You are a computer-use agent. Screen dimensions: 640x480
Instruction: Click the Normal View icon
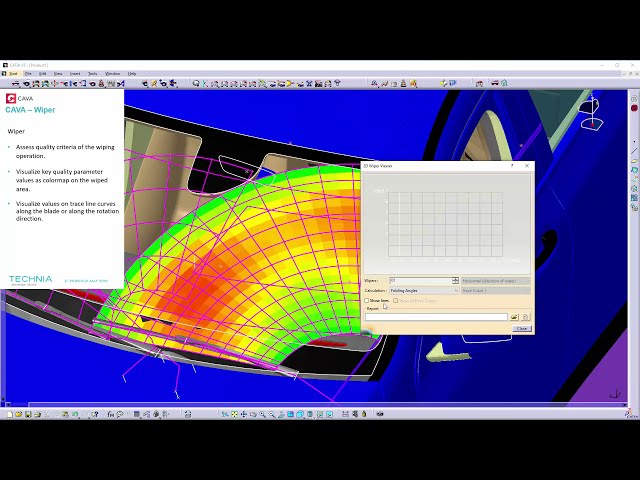tap(281, 414)
